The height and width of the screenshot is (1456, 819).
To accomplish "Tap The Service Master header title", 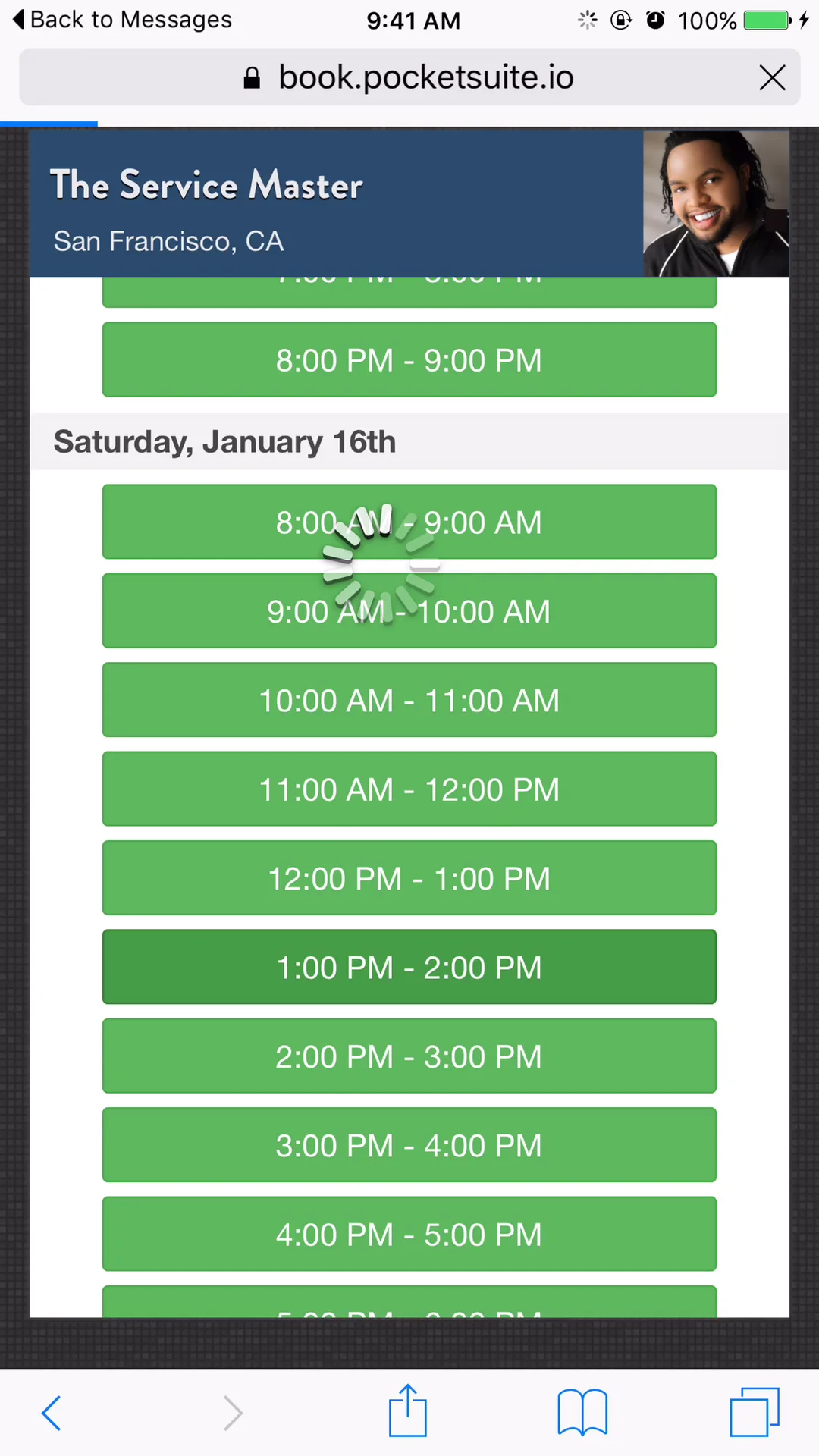I will tap(206, 185).
